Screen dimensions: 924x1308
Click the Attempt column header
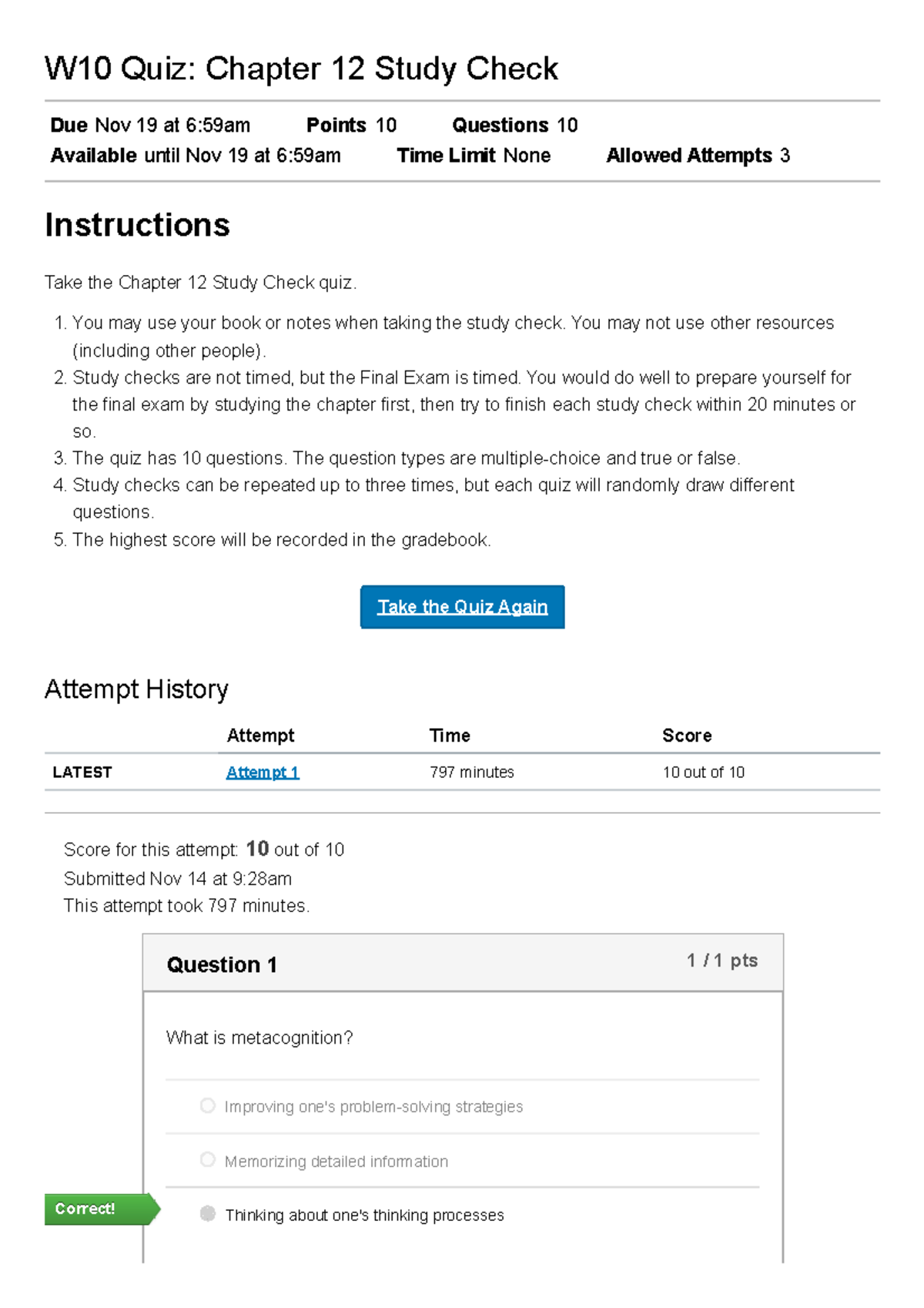(260, 736)
